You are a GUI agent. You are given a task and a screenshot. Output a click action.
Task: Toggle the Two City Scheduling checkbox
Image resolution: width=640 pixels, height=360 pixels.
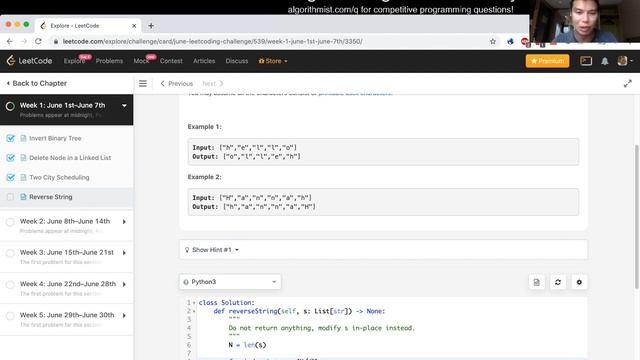point(11,177)
